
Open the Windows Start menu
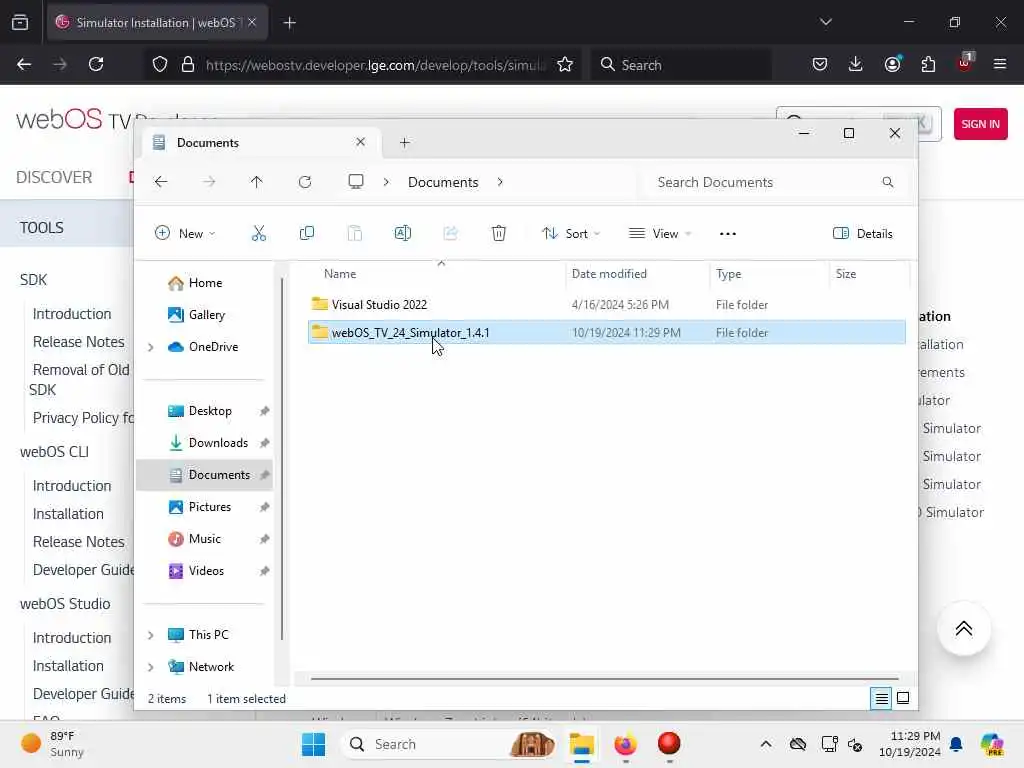(x=313, y=744)
